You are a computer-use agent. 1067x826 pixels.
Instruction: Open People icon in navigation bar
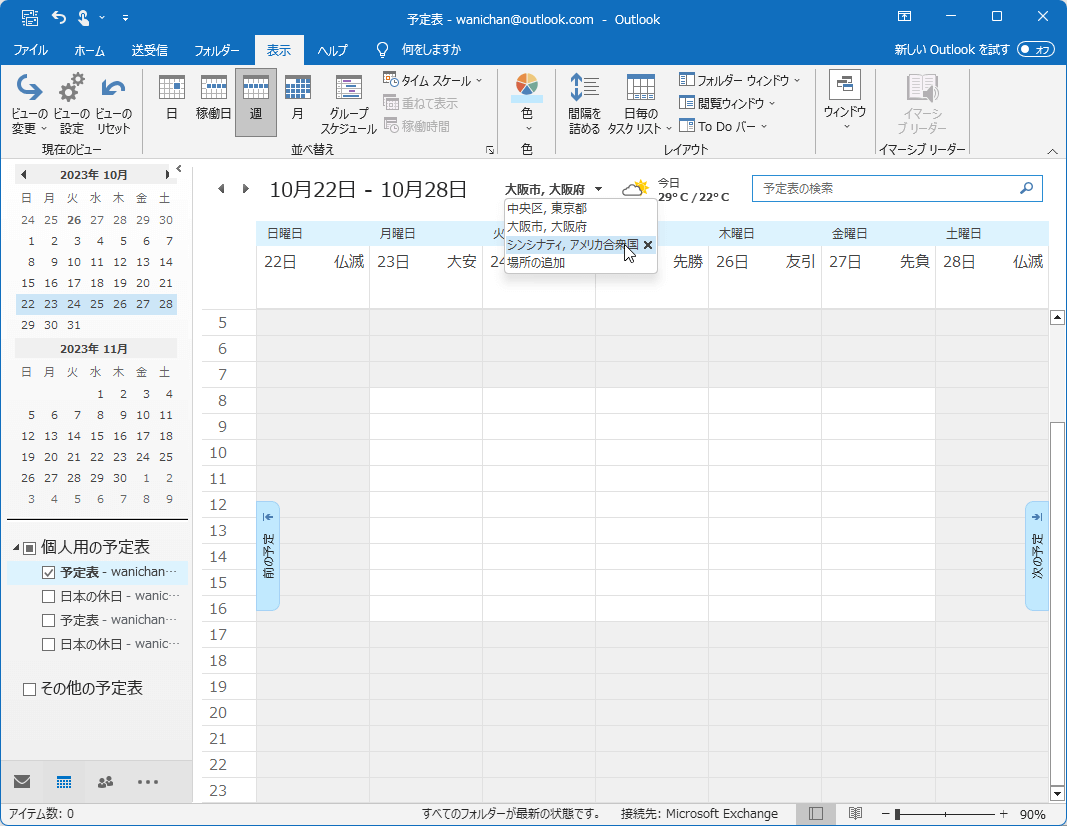click(106, 782)
